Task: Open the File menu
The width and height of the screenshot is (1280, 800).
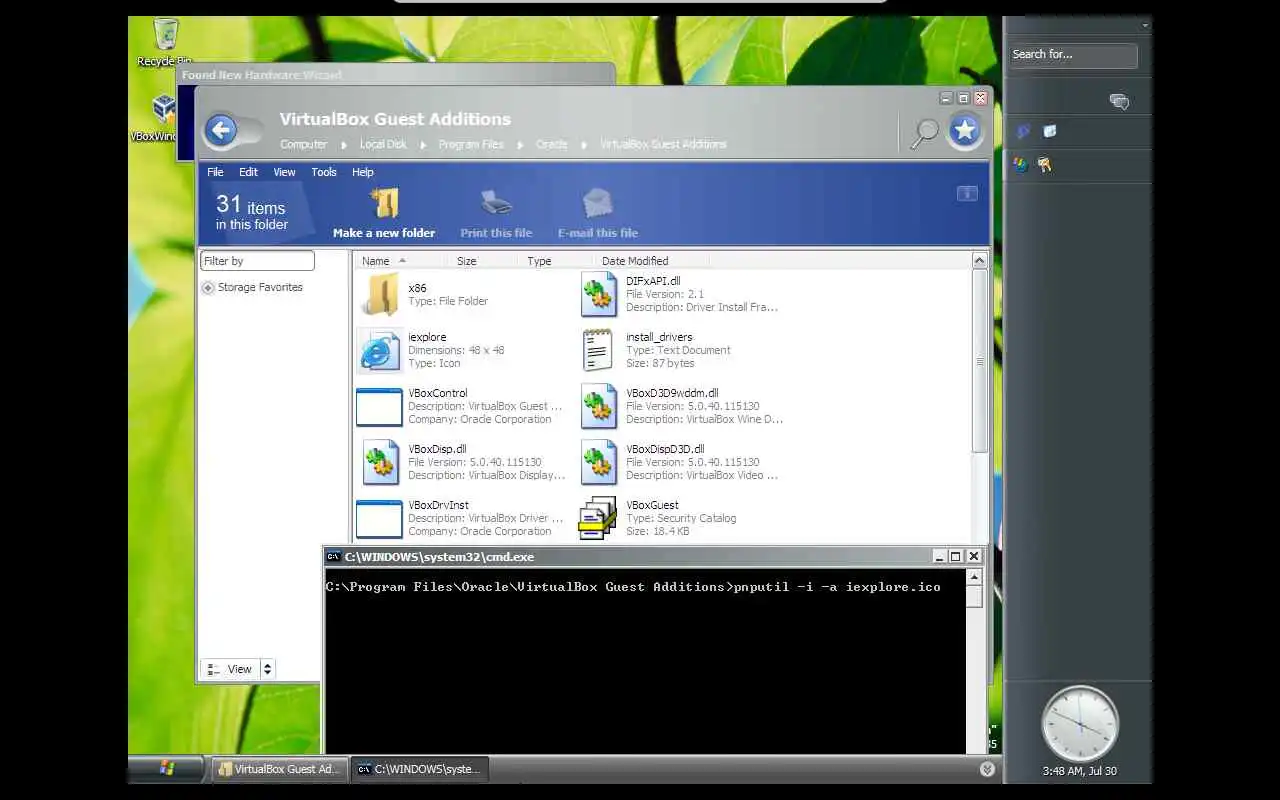Action: (215, 172)
